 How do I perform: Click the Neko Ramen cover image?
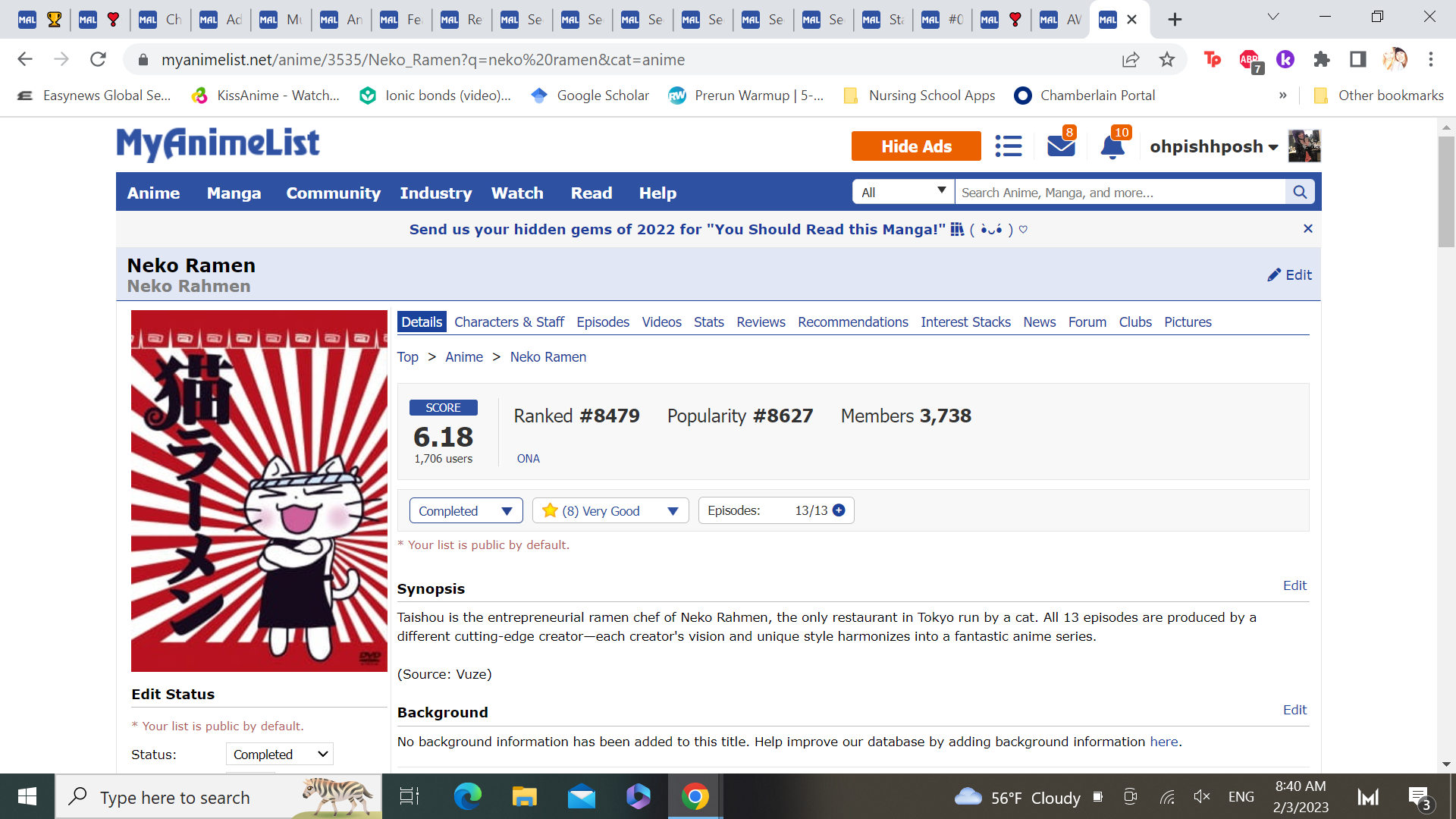(259, 491)
